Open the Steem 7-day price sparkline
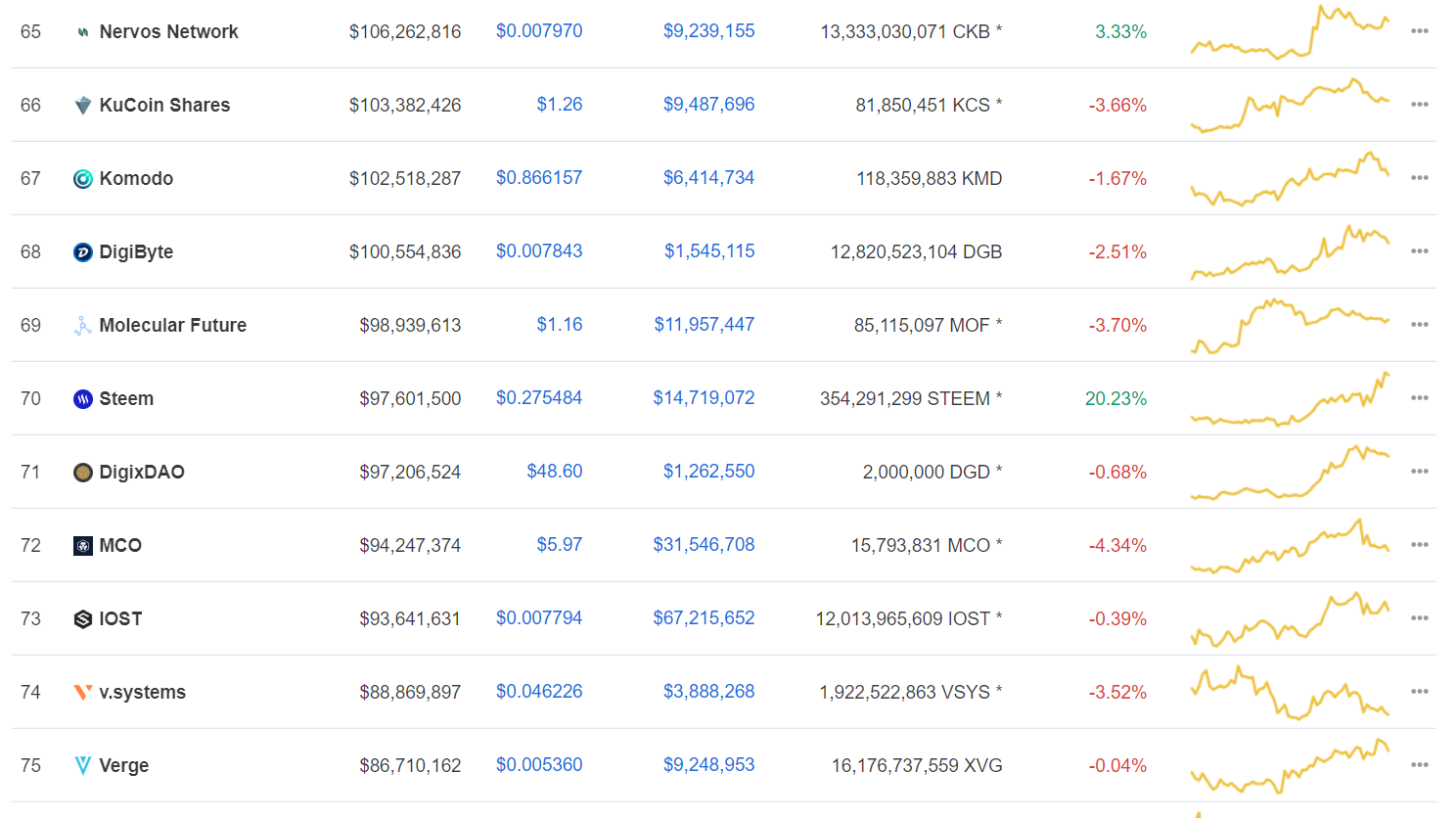 (x=1290, y=398)
